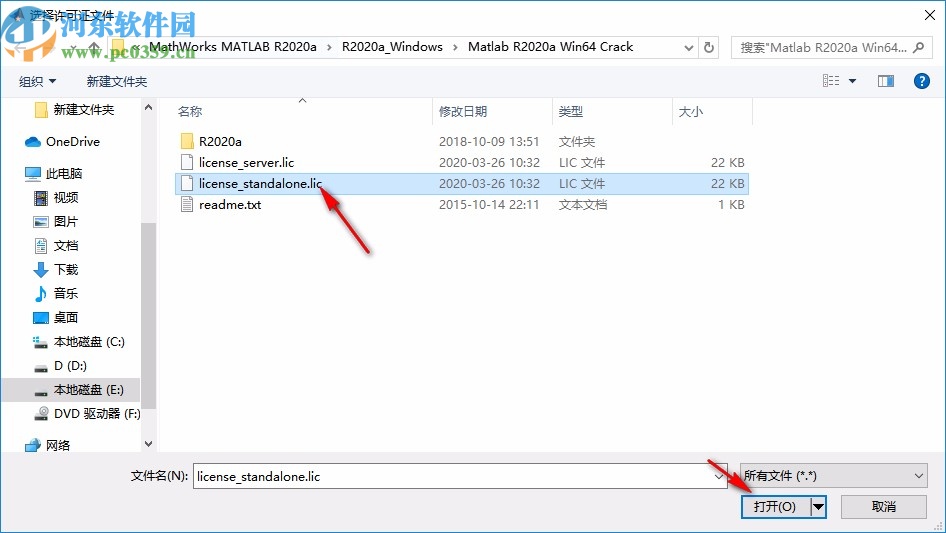The image size is (946, 533).
Task: Open 网络 in the sidebar
Action: (48, 445)
